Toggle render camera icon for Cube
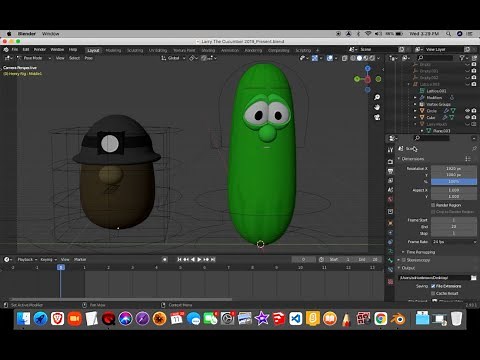The height and width of the screenshot is (360, 480). point(474,117)
